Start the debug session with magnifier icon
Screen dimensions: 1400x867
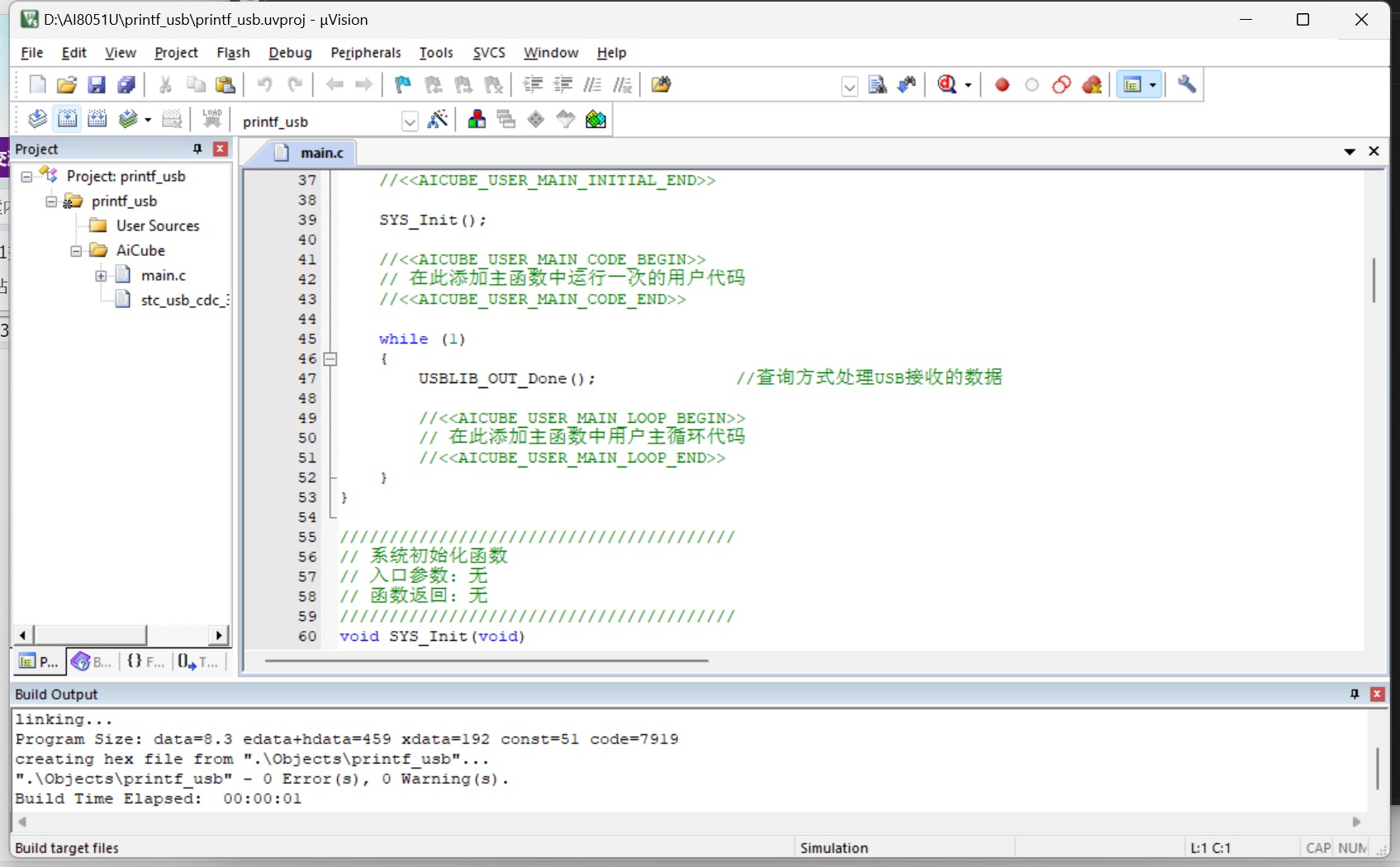947,85
